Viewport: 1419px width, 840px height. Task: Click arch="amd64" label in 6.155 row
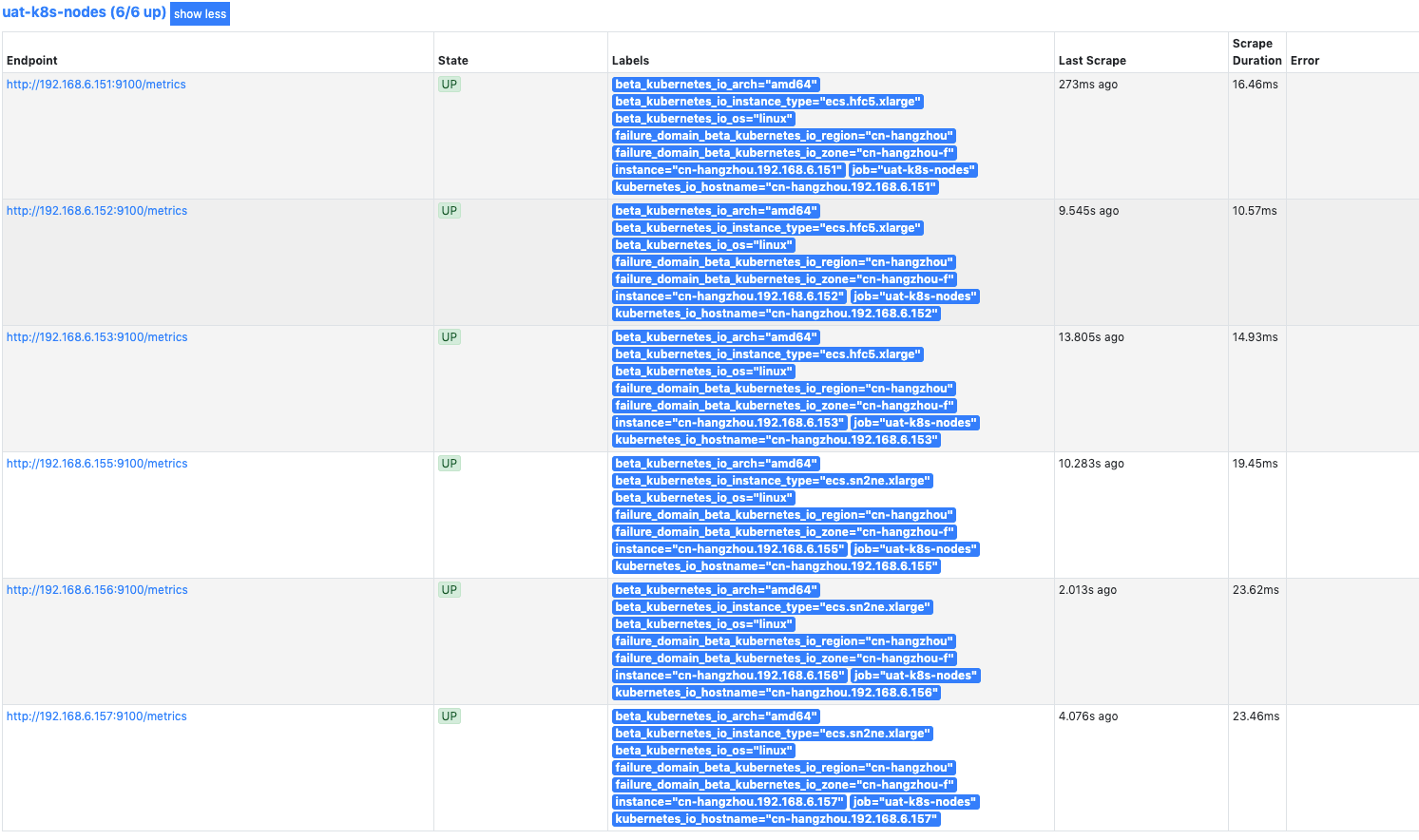click(716, 464)
